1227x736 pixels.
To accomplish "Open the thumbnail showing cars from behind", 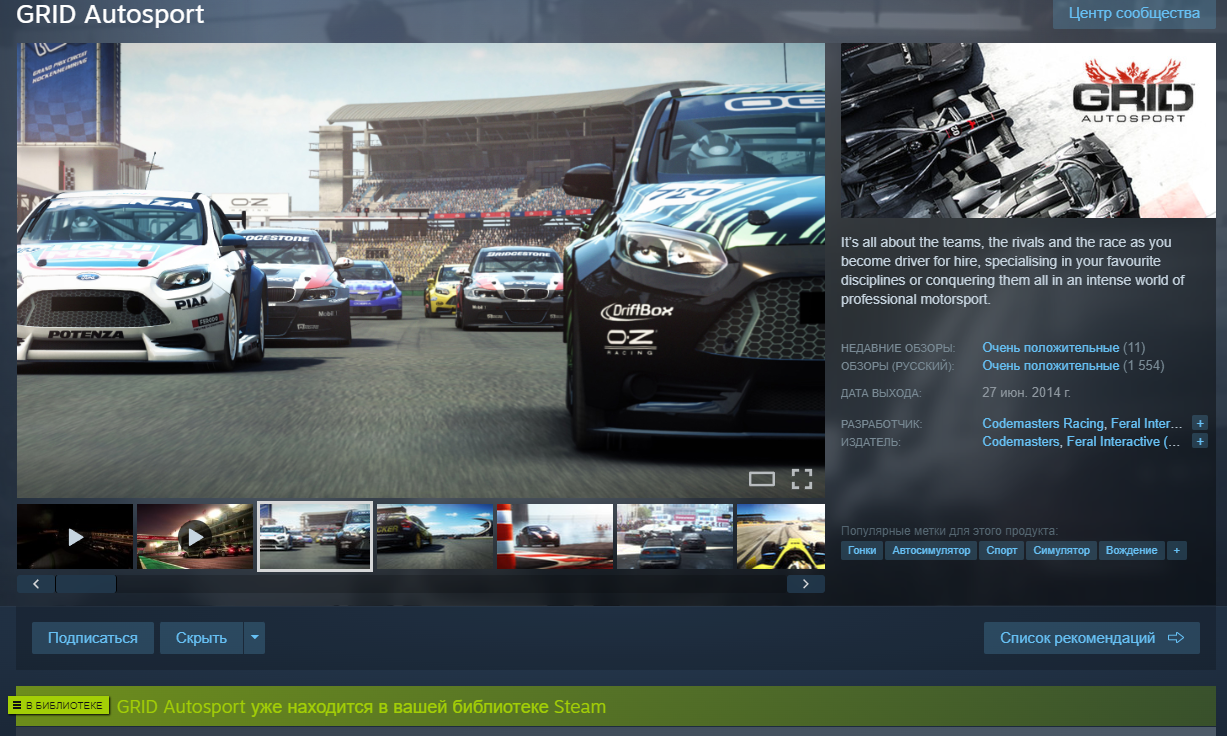I will coord(675,537).
